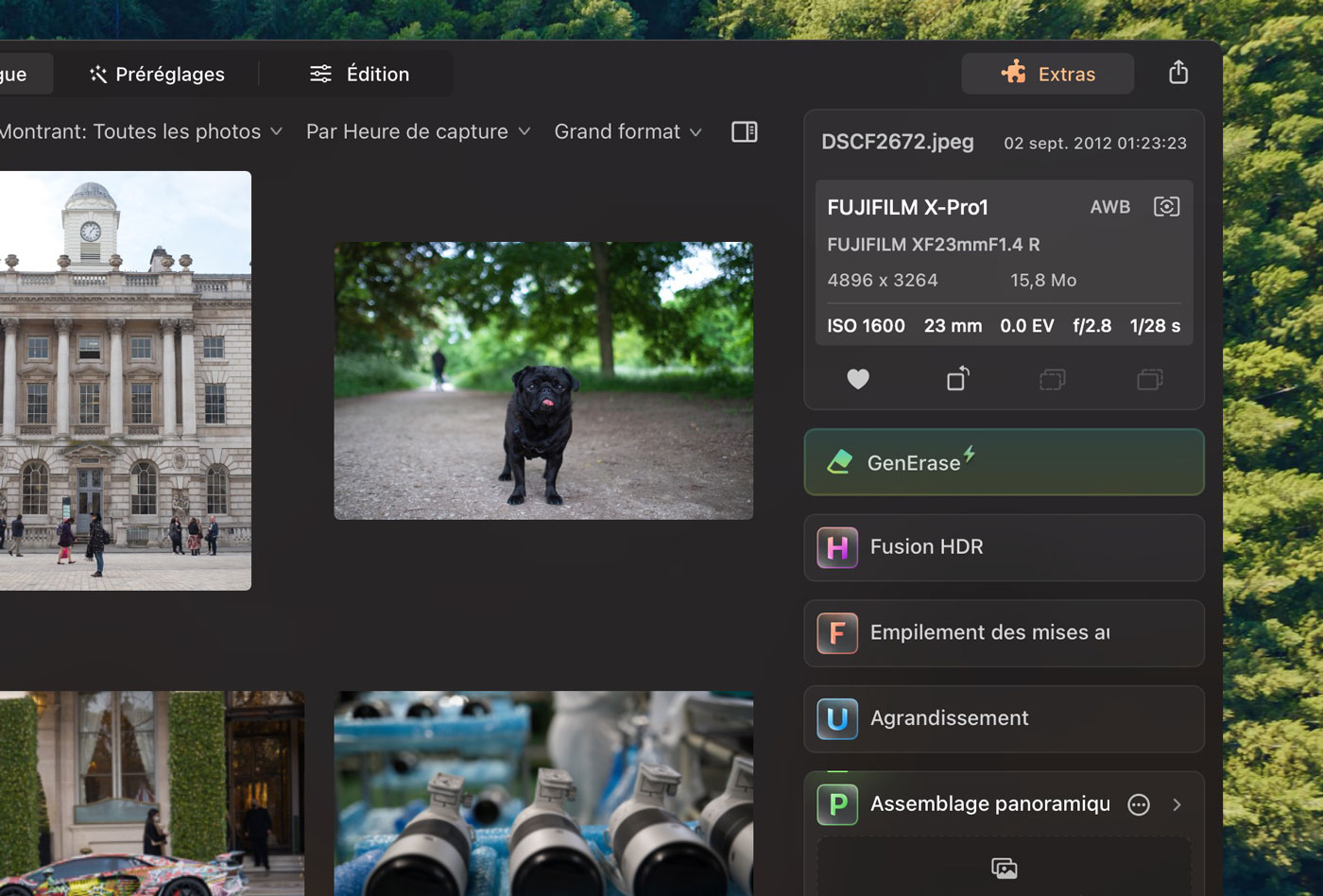Image resolution: width=1323 pixels, height=896 pixels.
Task: Click the panorama P icon
Action: [837, 804]
